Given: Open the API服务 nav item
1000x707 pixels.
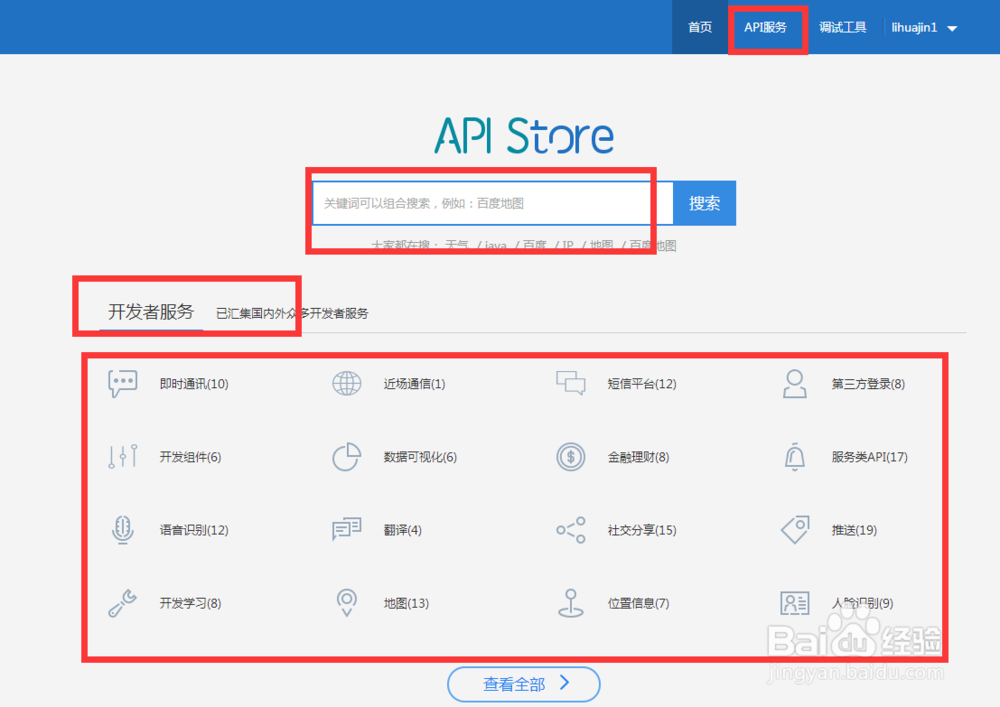Looking at the screenshot, I should (x=765, y=27).
